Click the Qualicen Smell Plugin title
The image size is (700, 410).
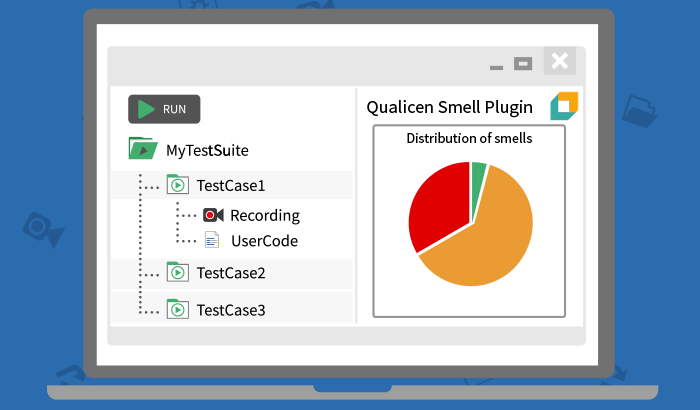450,107
